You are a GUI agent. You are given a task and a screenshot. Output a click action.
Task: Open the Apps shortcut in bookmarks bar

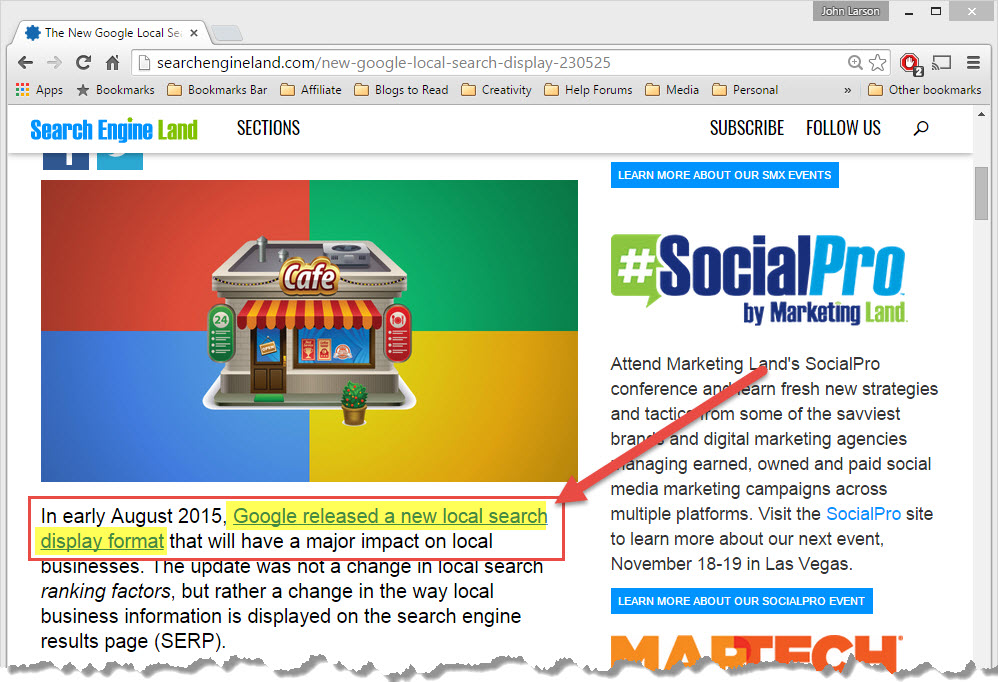(39, 90)
